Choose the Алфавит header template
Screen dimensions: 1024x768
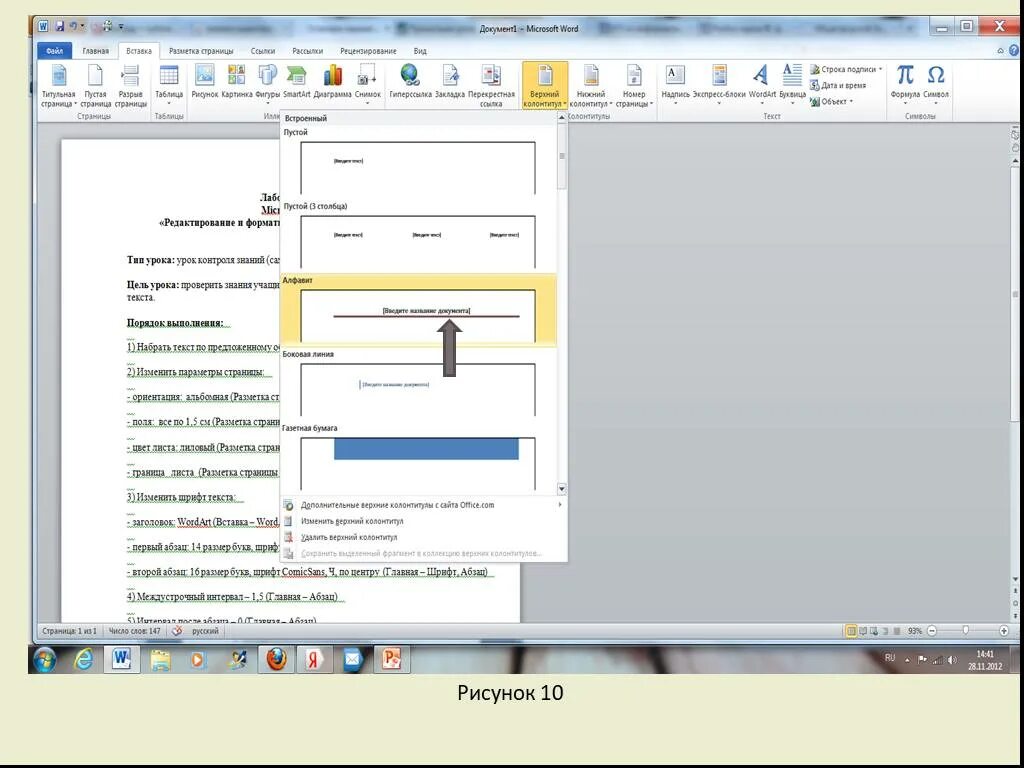pyautogui.click(x=418, y=310)
